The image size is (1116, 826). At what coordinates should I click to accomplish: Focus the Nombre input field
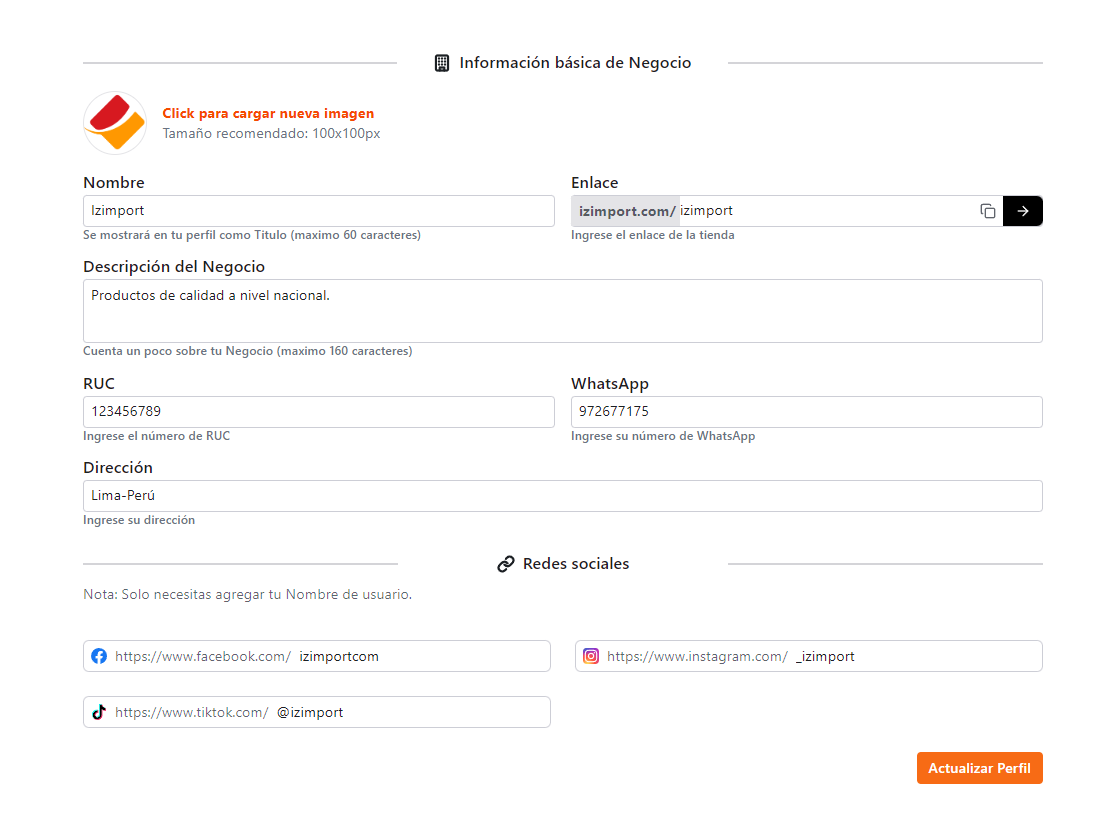tap(318, 211)
